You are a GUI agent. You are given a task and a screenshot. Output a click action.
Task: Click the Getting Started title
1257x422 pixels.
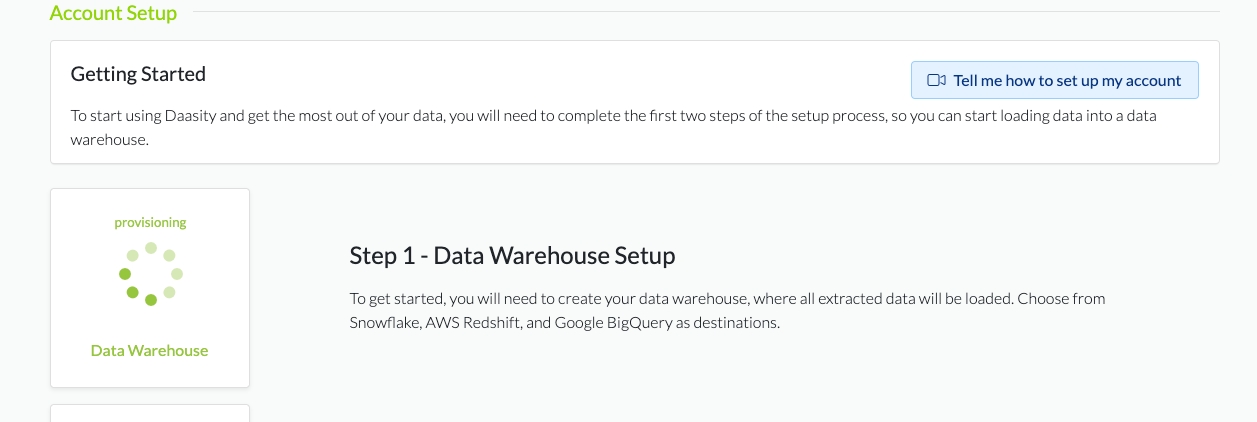coord(138,74)
